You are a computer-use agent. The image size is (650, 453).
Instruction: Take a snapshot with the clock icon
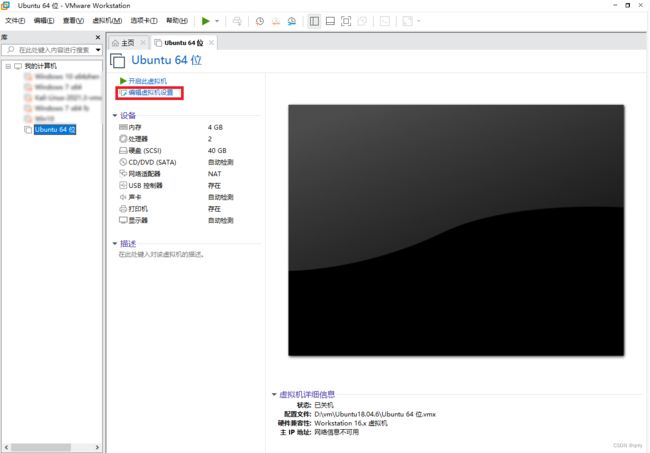pos(260,21)
